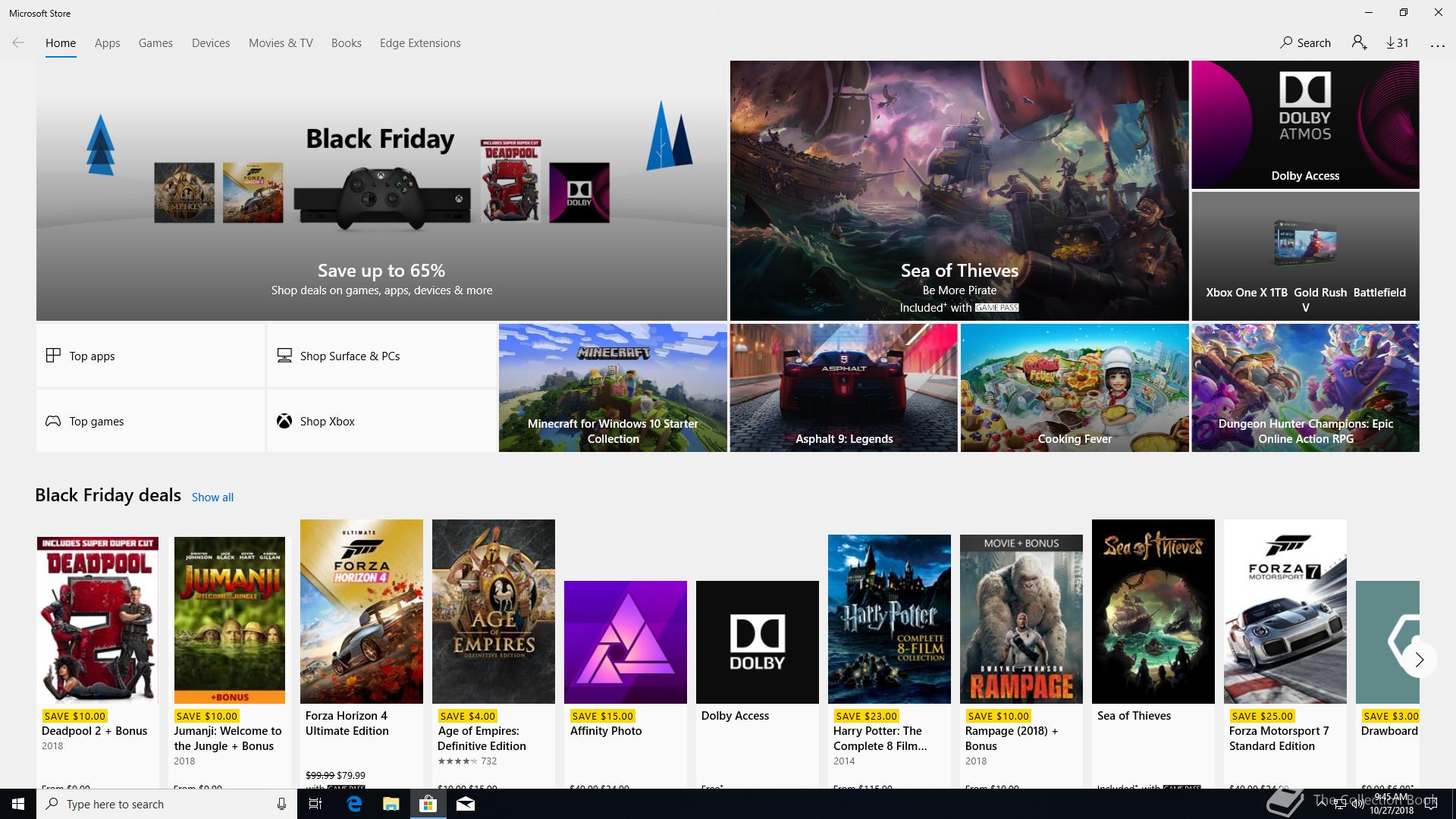Image resolution: width=1456 pixels, height=819 pixels.
Task: Open the Xbox One X 1TB bundle tile
Action: point(1305,256)
